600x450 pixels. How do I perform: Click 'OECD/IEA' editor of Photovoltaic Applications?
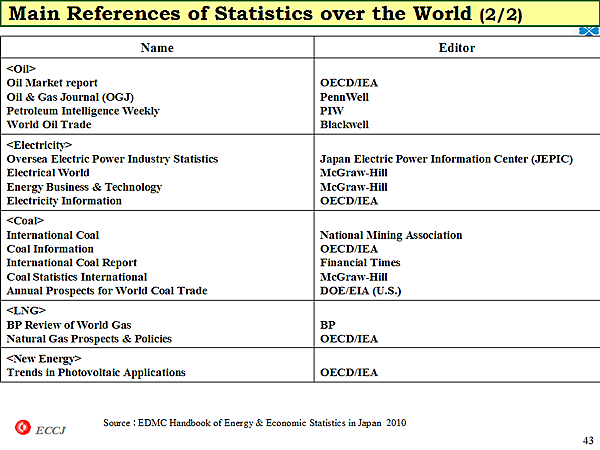click(349, 373)
